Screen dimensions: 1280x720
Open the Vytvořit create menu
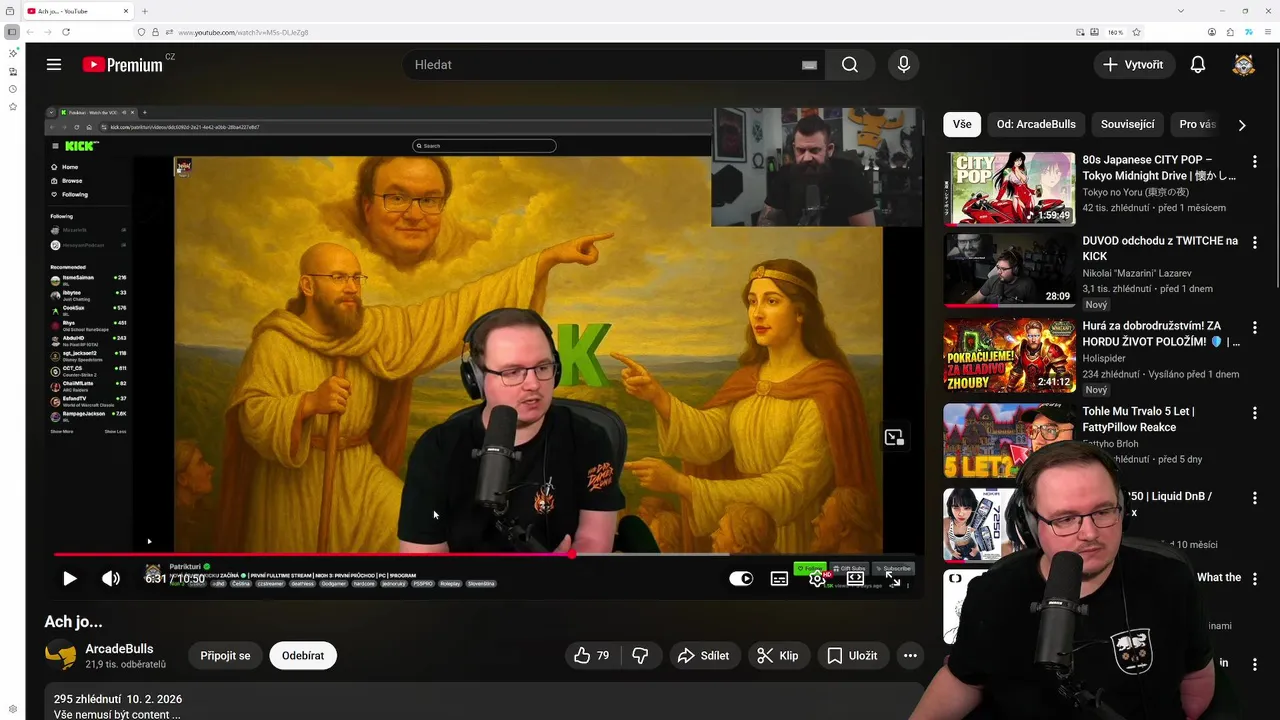(1133, 65)
